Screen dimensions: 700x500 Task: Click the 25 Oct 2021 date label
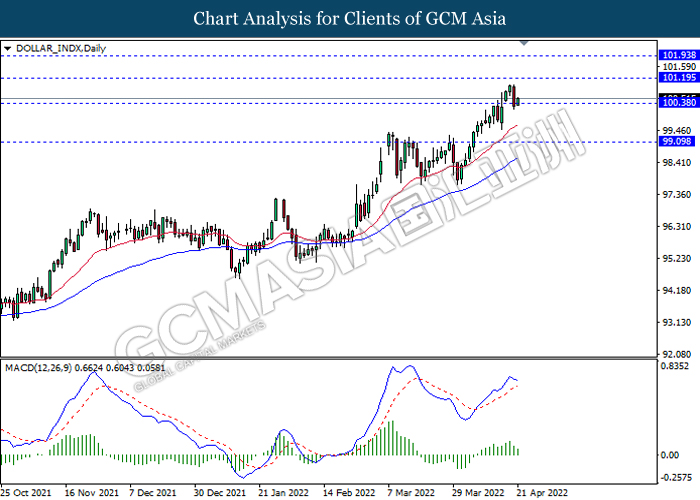click(x=26, y=492)
